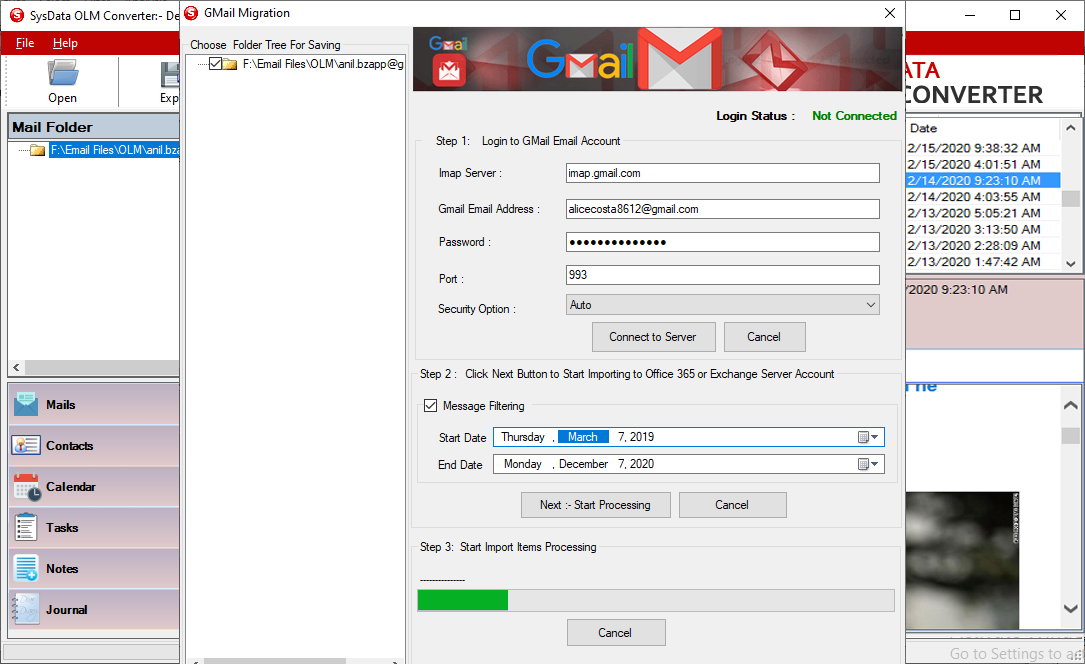
Task: Click folder icon in Folder Tree For Saving
Action: (230, 64)
